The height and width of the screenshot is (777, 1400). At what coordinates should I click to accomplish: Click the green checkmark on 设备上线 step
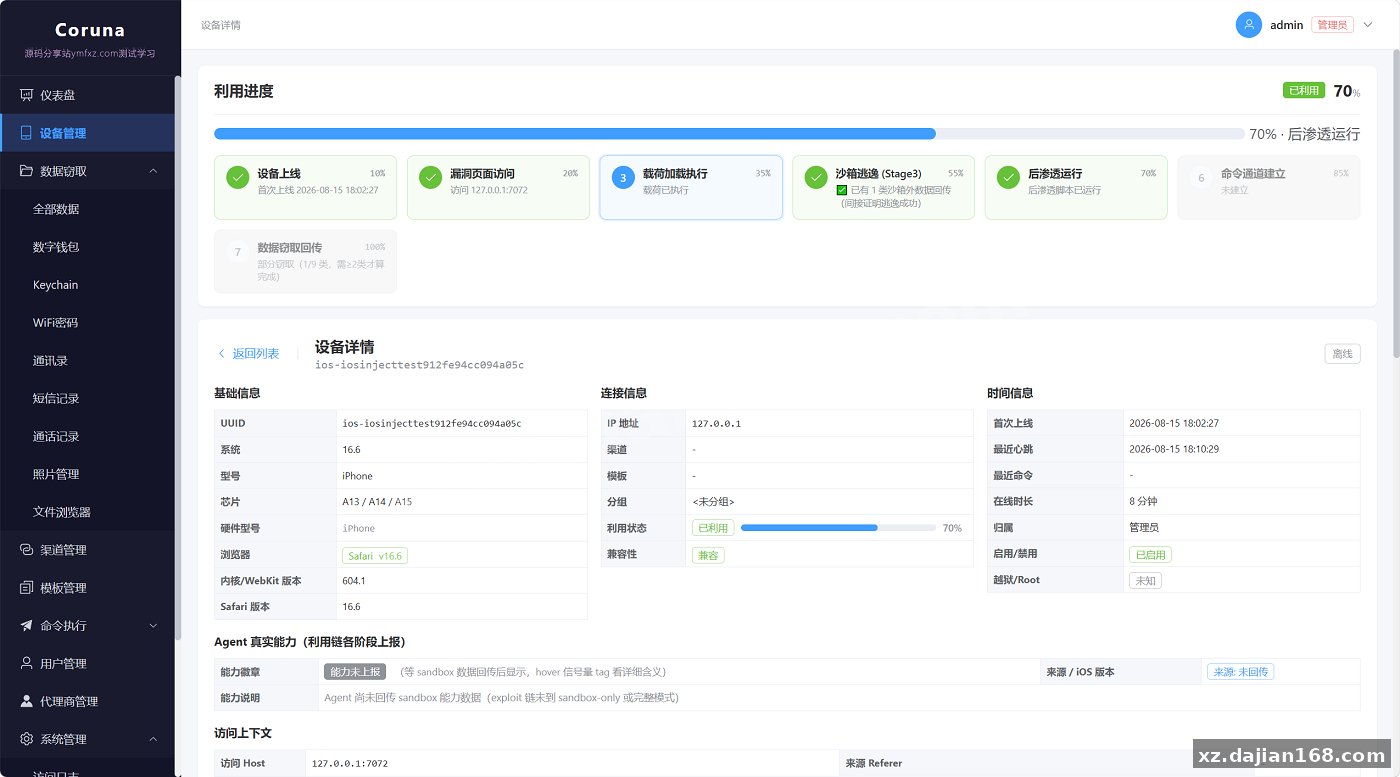(x=237, y=177)
